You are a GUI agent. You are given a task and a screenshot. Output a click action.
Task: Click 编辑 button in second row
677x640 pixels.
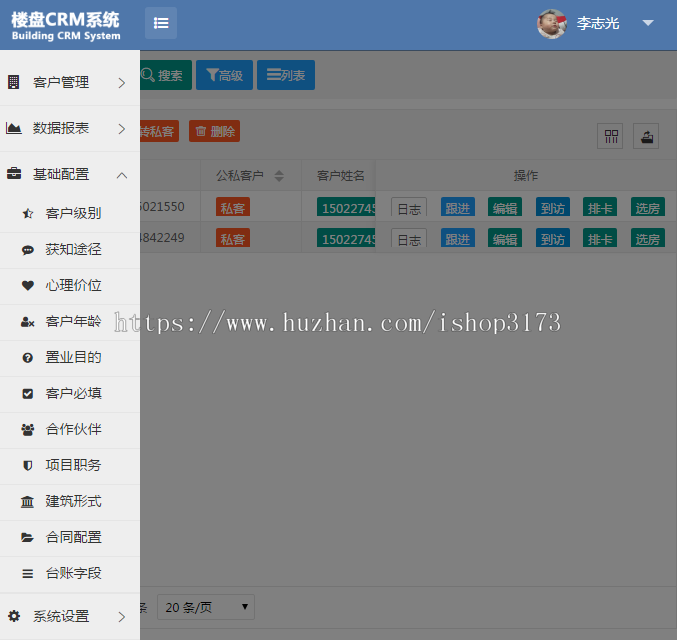505,238
